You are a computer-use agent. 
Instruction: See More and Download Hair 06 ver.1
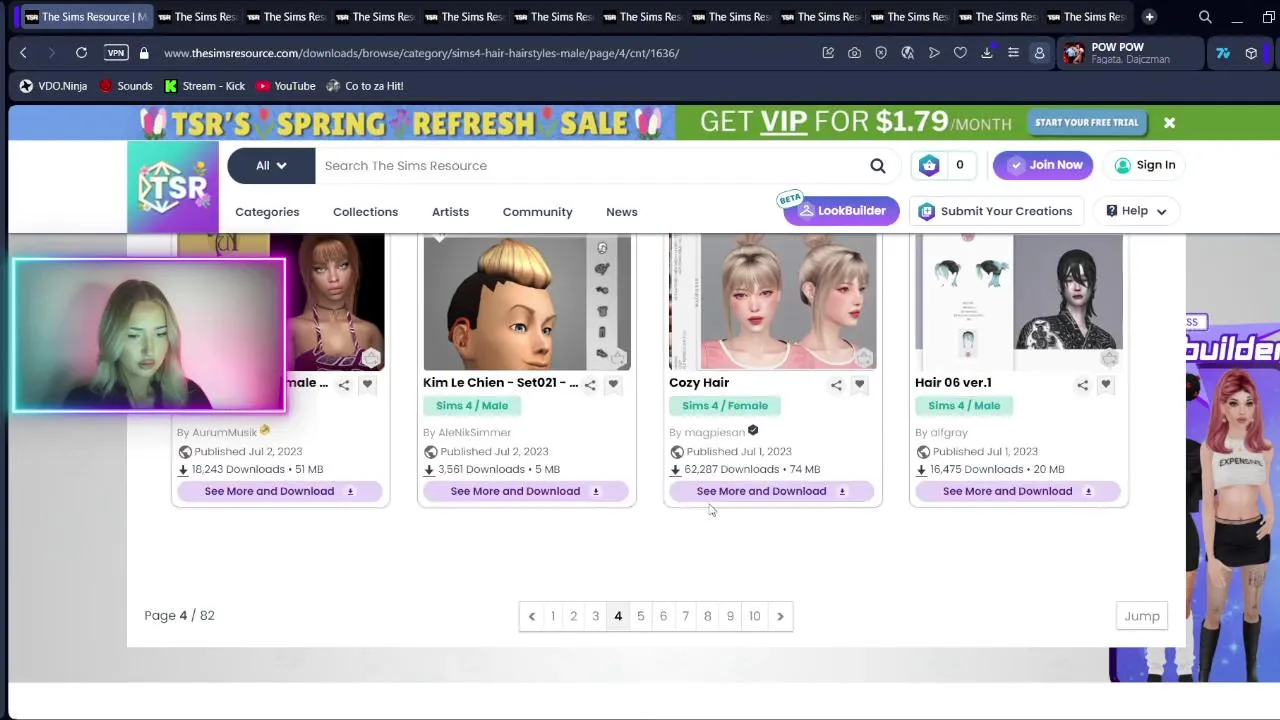[x=1017, y=491]
